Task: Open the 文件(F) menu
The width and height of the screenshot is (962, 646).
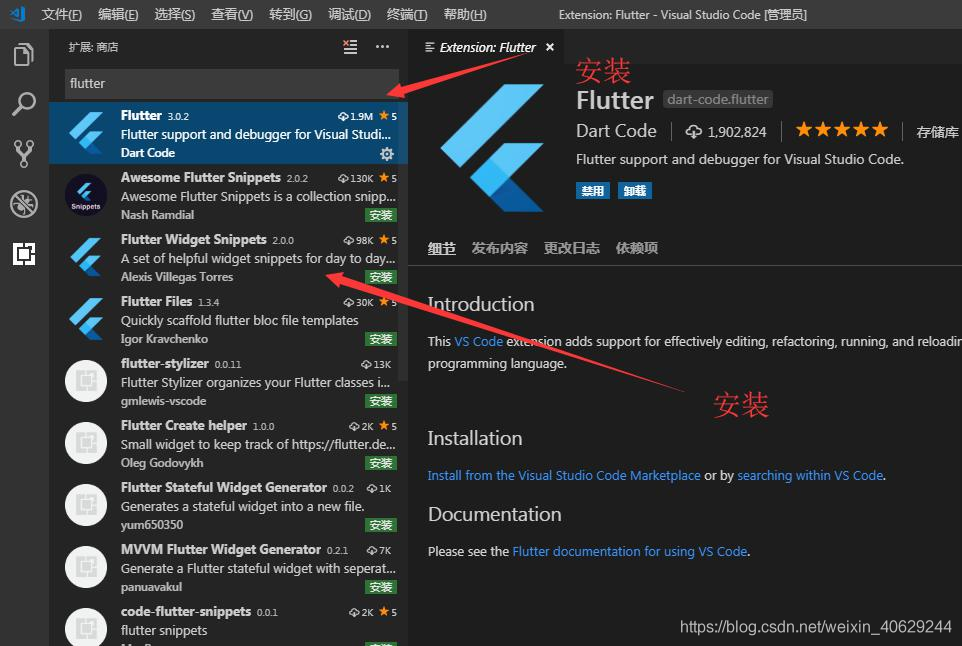Action: pyautogui.click(x=61, y=14)
